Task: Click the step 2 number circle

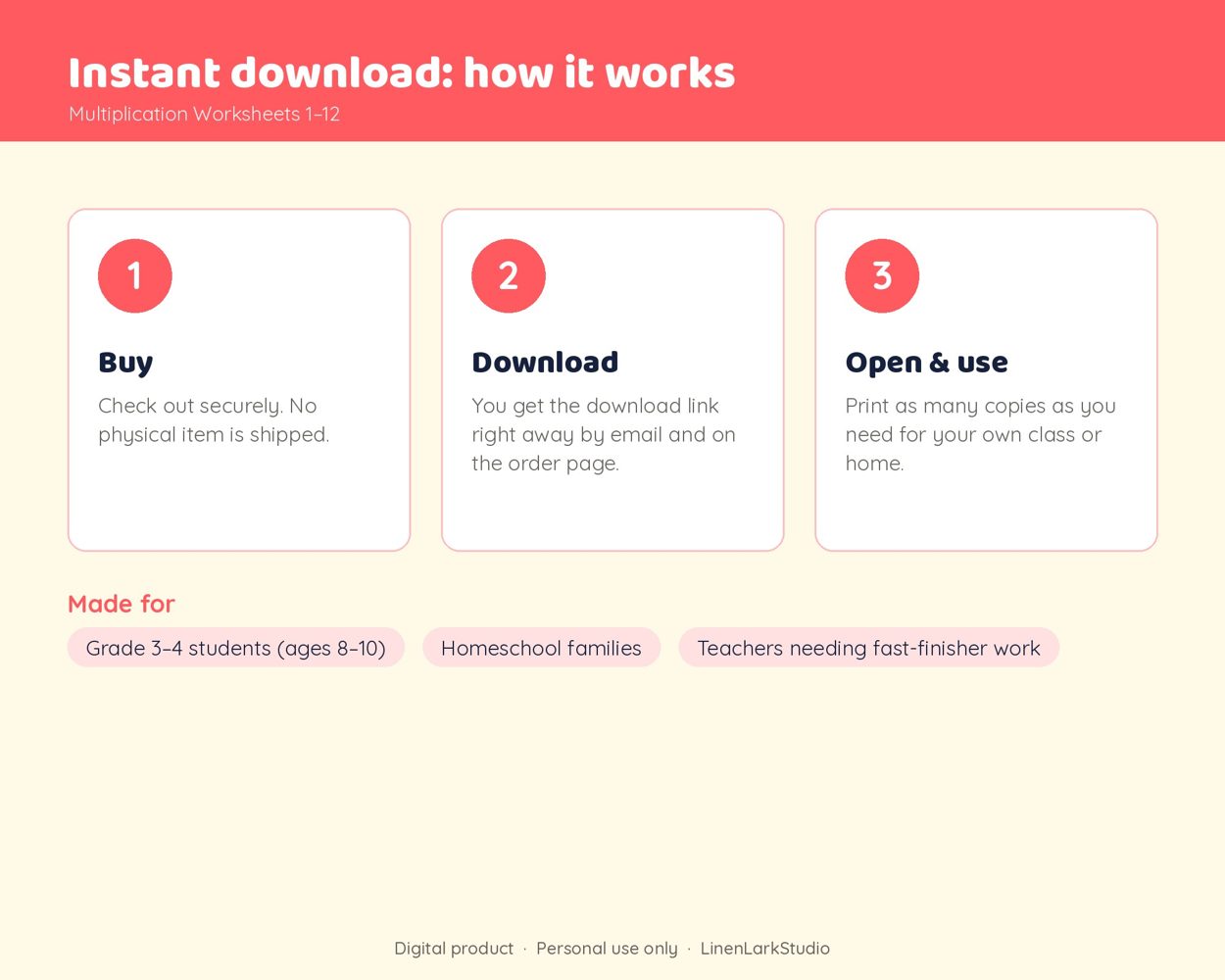Action: pyautogui.click(x=509, y=276)
